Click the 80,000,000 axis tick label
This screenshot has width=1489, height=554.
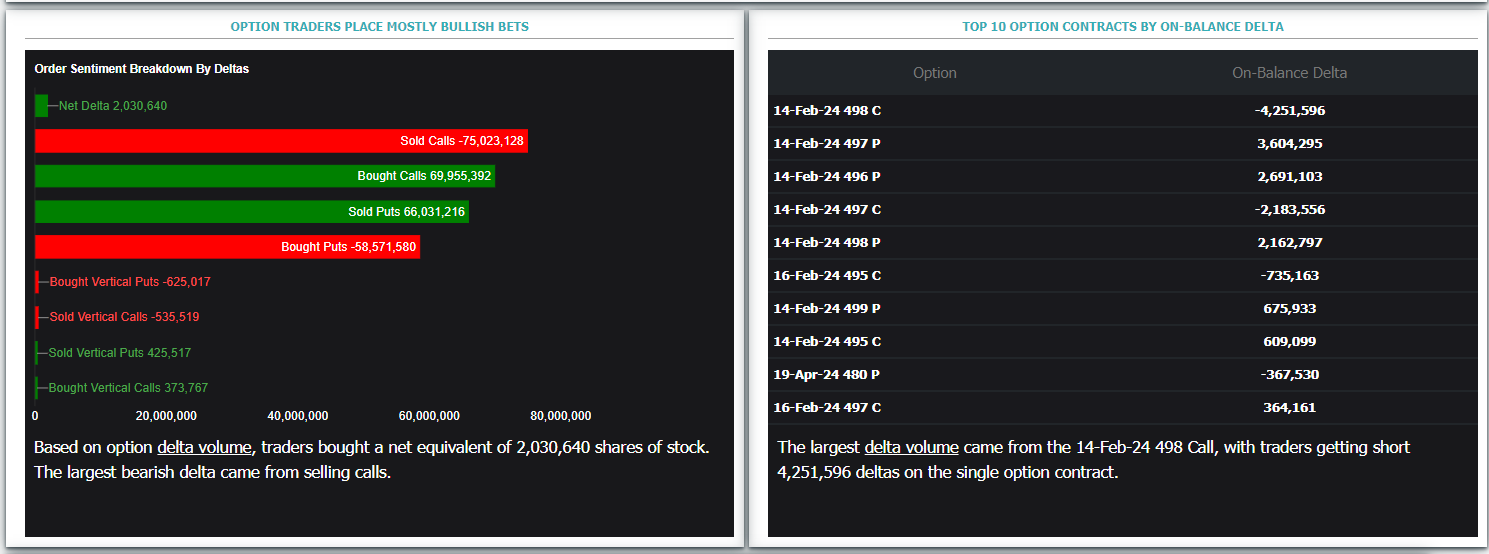coord(561,416)
